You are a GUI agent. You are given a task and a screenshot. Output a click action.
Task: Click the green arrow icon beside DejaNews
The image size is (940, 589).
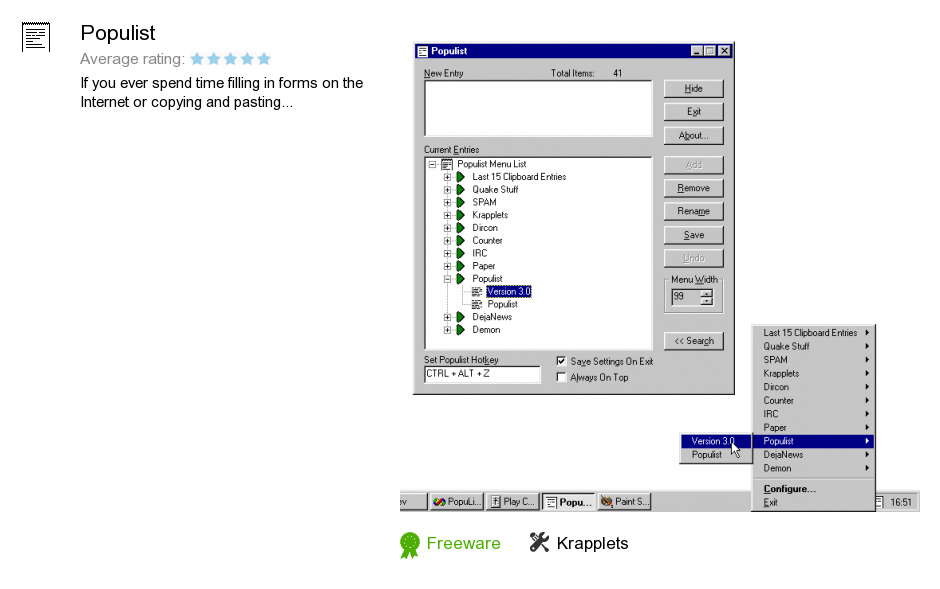(x=460, y=317)
